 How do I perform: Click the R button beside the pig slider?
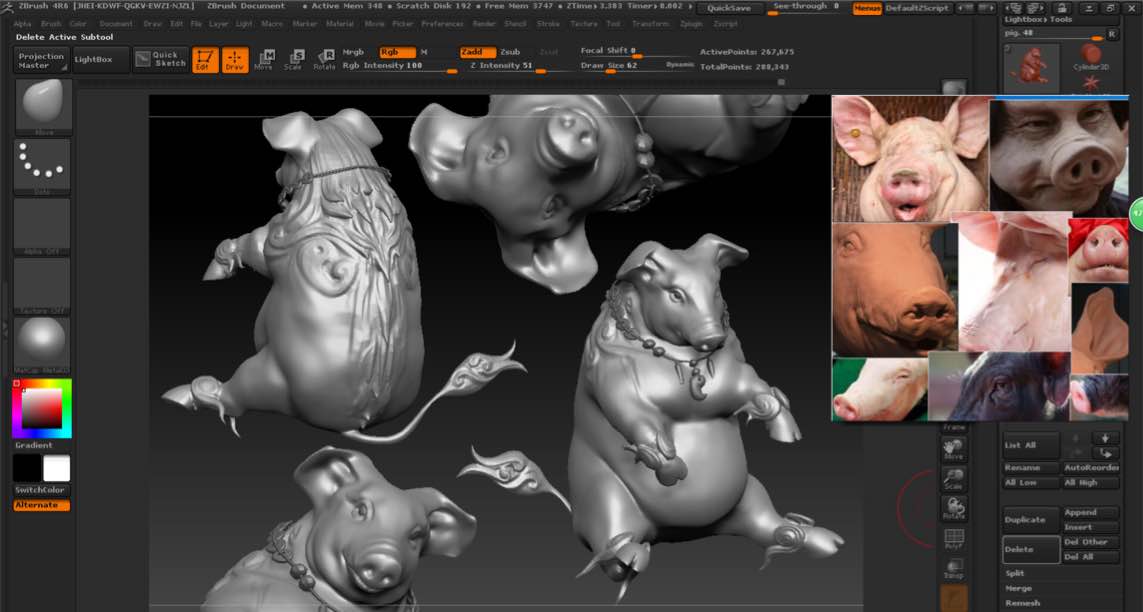(x=1112, y=34)
